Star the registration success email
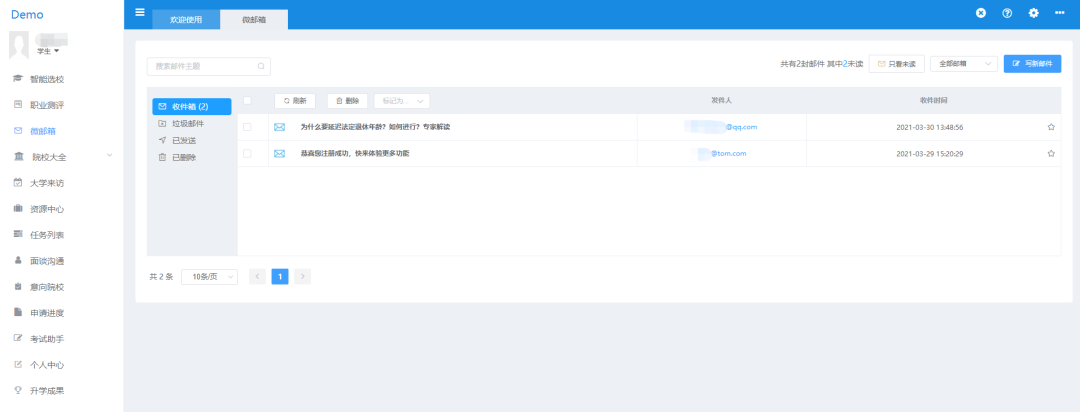This screenshot has height=412, width=1080. 1051,154
